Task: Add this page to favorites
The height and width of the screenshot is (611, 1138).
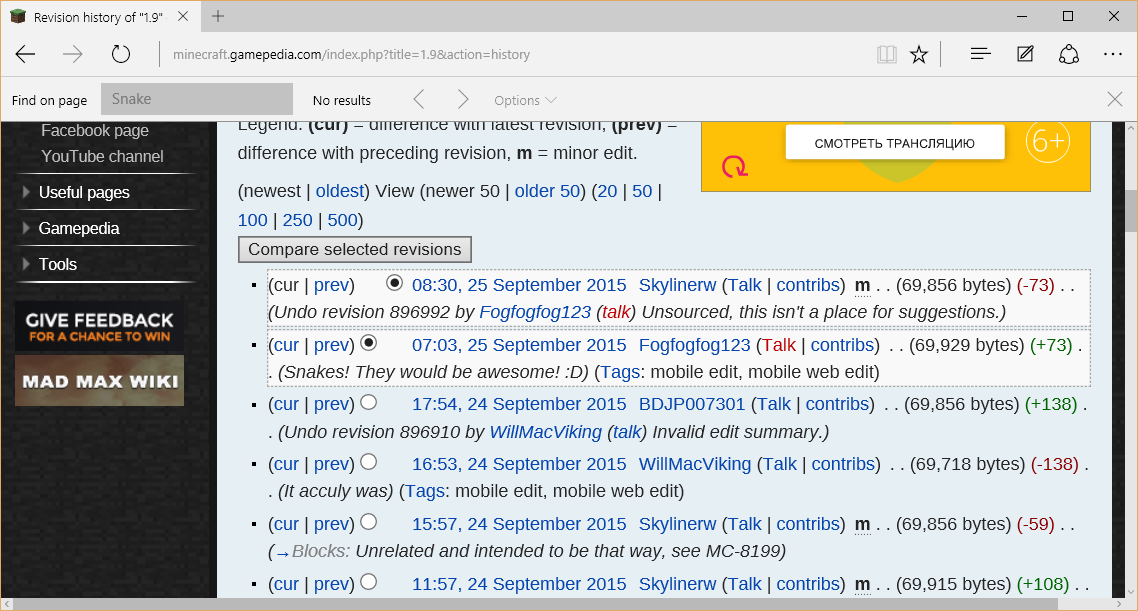Action: click(919, 54)
